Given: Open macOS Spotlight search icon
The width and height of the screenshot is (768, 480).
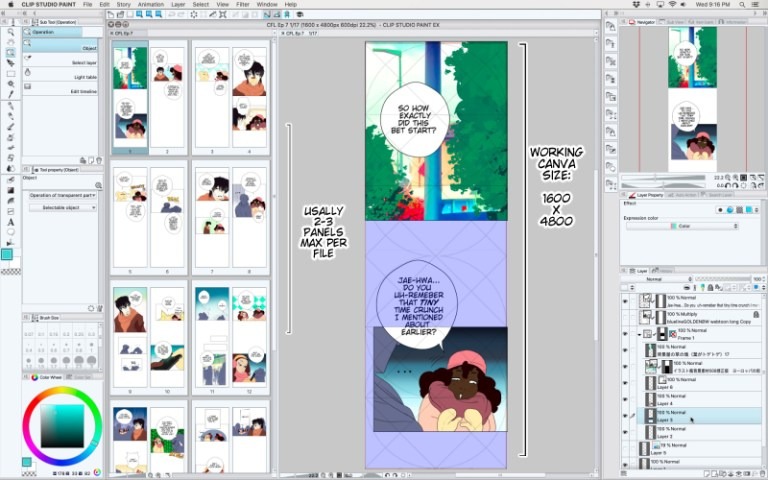Looking at the screenshot, I should tap(742, 4).
